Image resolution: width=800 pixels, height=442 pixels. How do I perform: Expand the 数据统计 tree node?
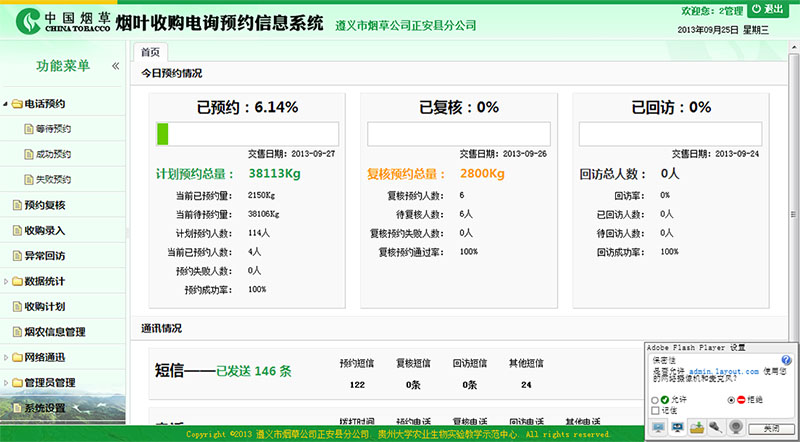pyautogui.click(x=5, y=281)
